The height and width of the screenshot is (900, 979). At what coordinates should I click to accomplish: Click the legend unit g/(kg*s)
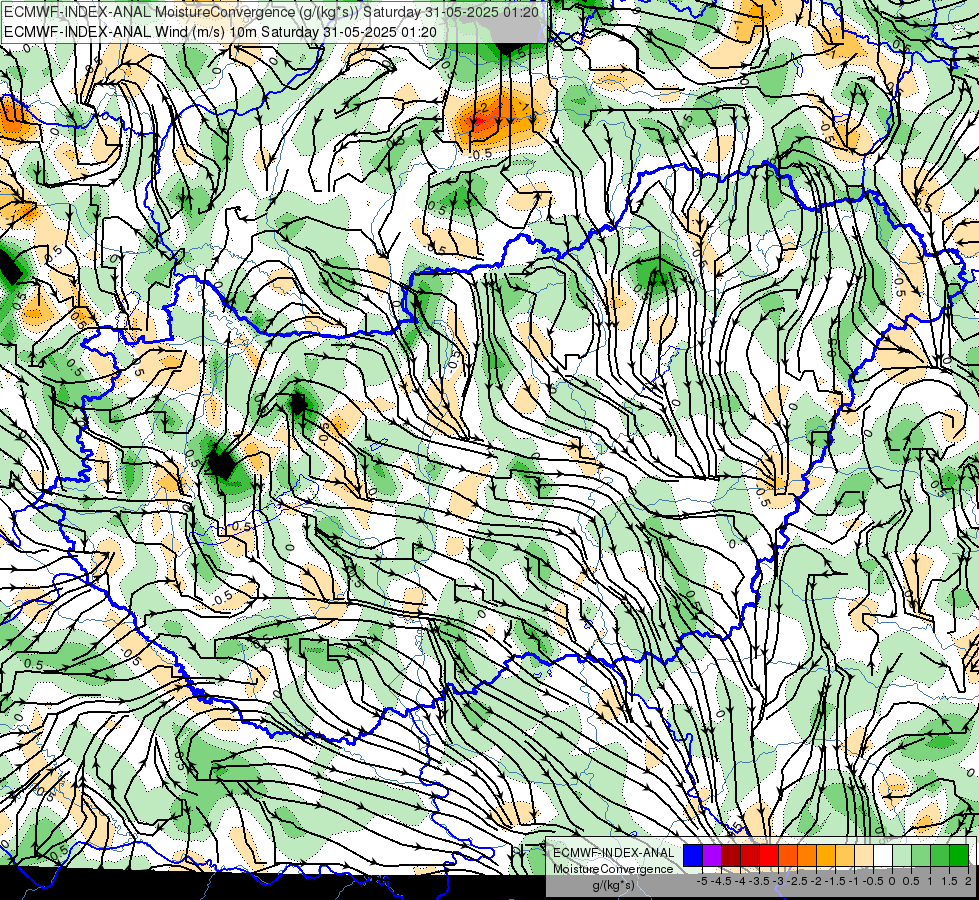tap(613, 886)
